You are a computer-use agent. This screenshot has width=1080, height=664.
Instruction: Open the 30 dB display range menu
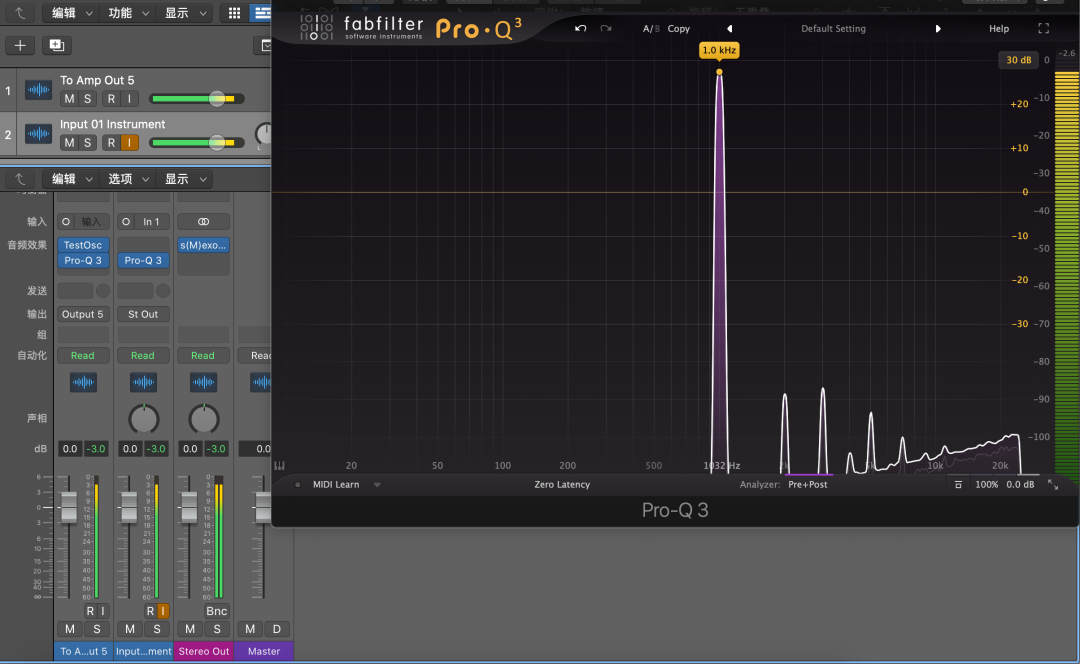(1019, 60)
